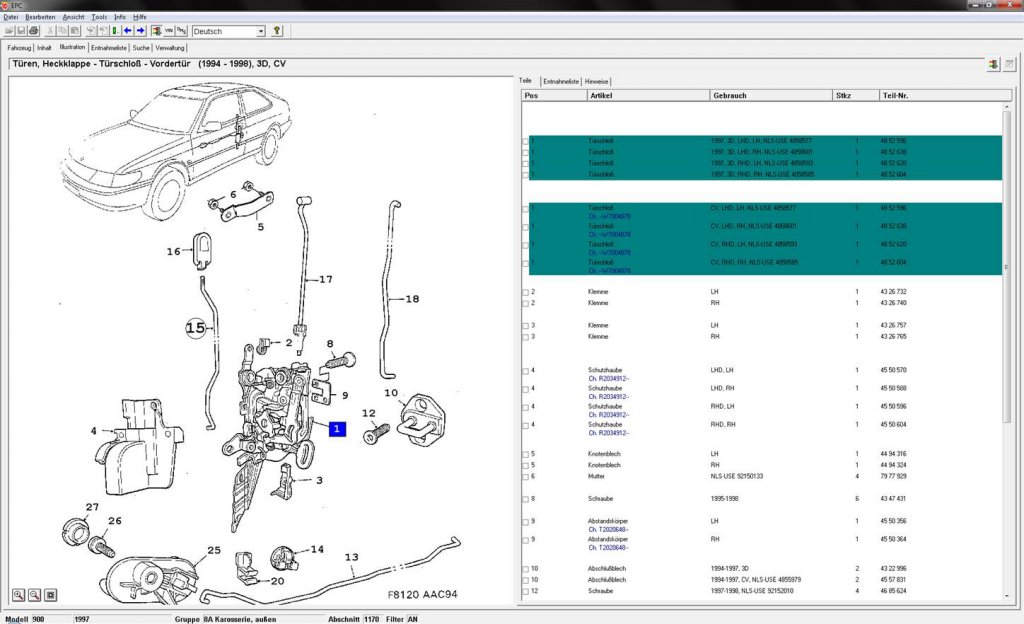Click the blue right arrow navigation icon

coord(140,31)
